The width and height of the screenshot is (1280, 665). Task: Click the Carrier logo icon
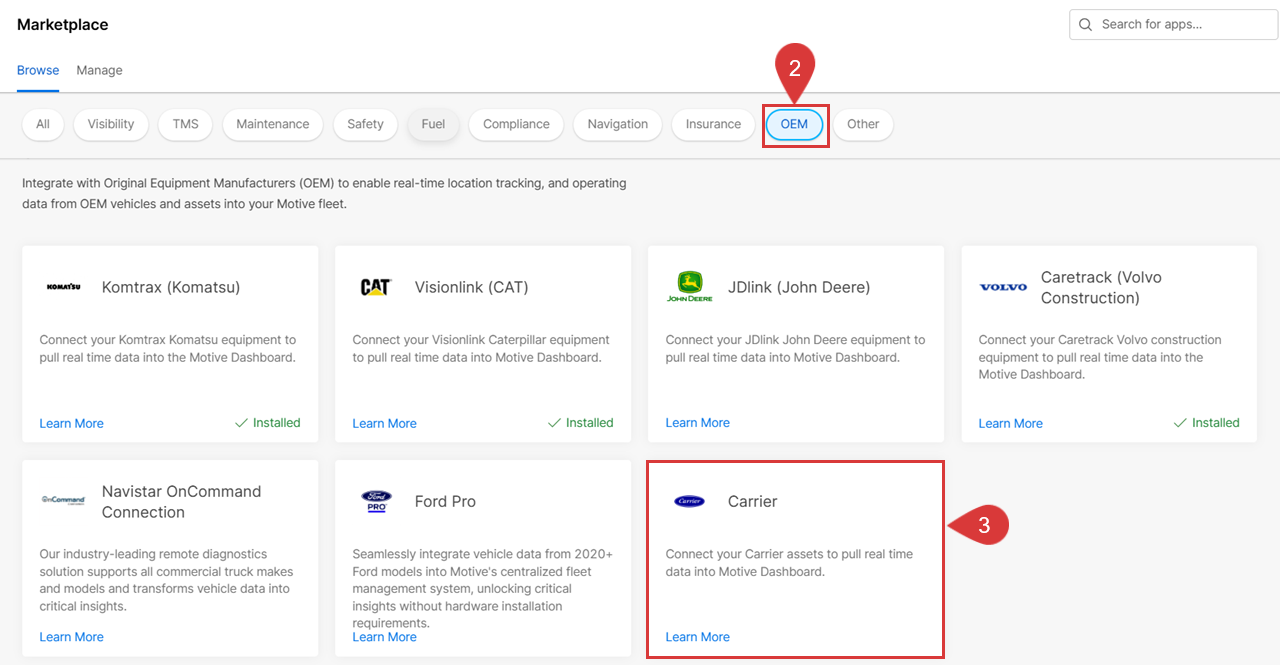pyautogui.click(x=689, y=501)
